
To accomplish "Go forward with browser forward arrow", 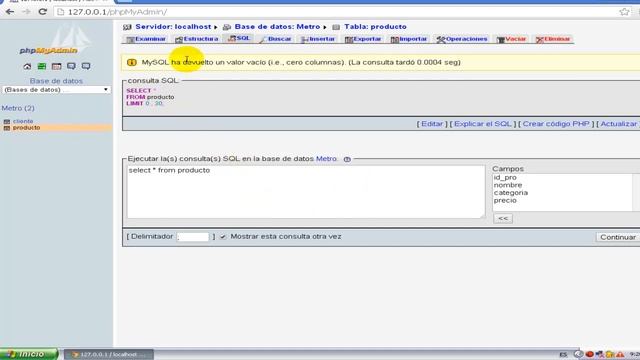I will pyautogui.click(x=26, y=12).
